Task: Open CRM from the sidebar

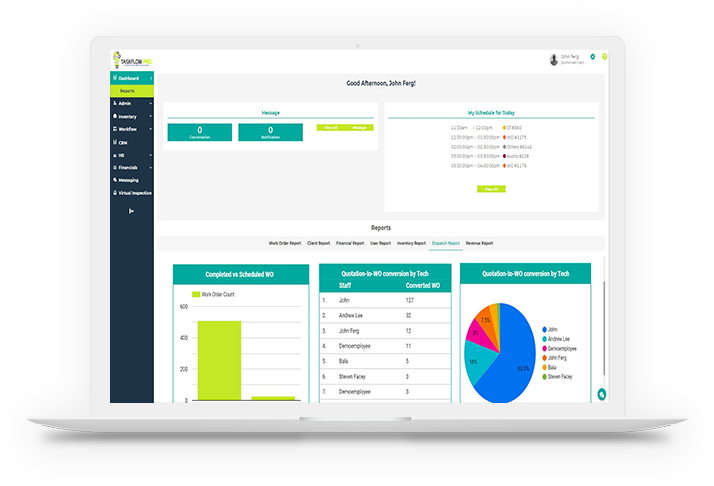Action: pyautogui.click(x=124, y=141)
